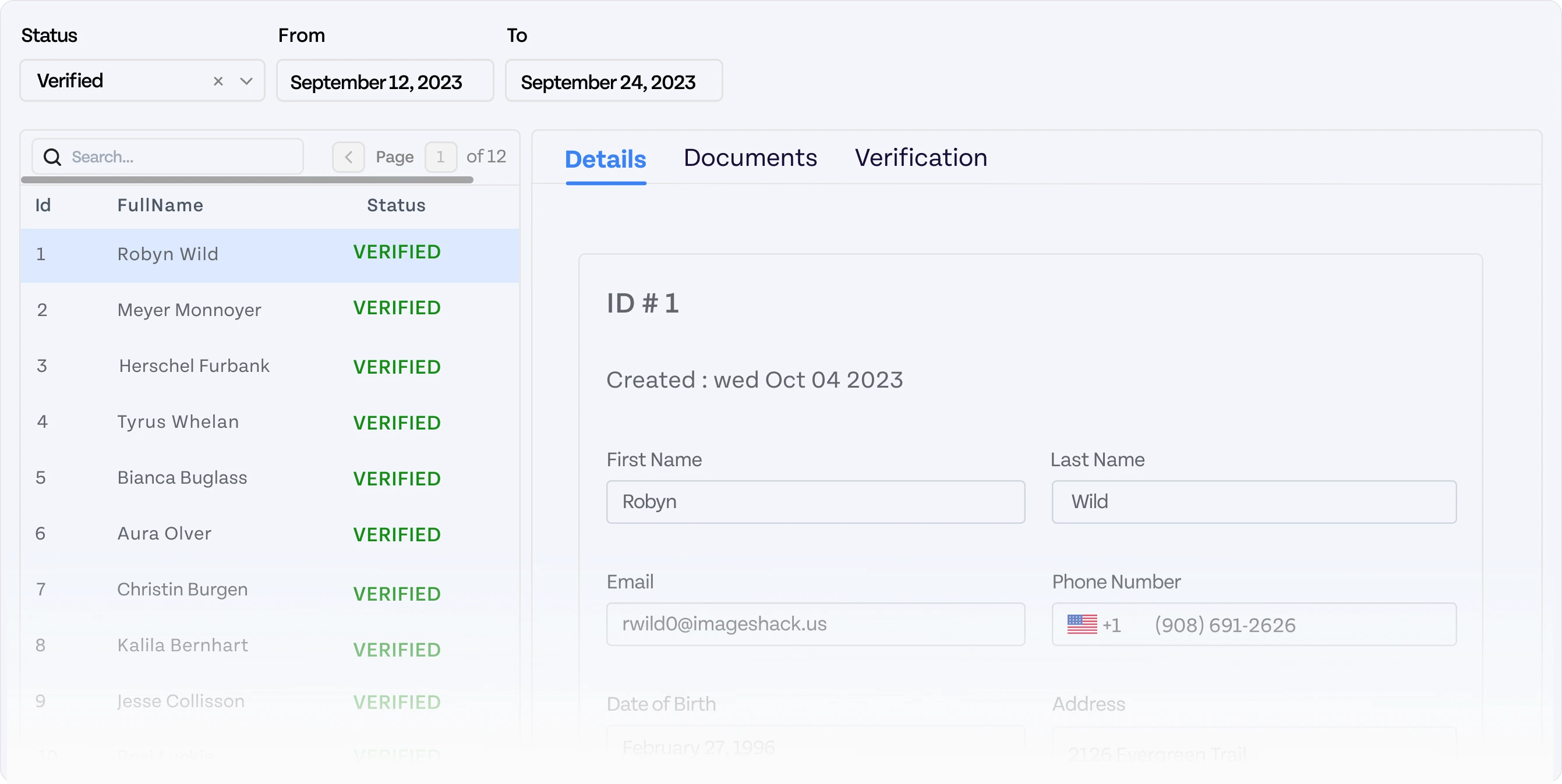Image resolution: width=1562 pixels, height=784 pixels.
Task: Click the left pagination arrow icon
Action: [x=348, y=156]
